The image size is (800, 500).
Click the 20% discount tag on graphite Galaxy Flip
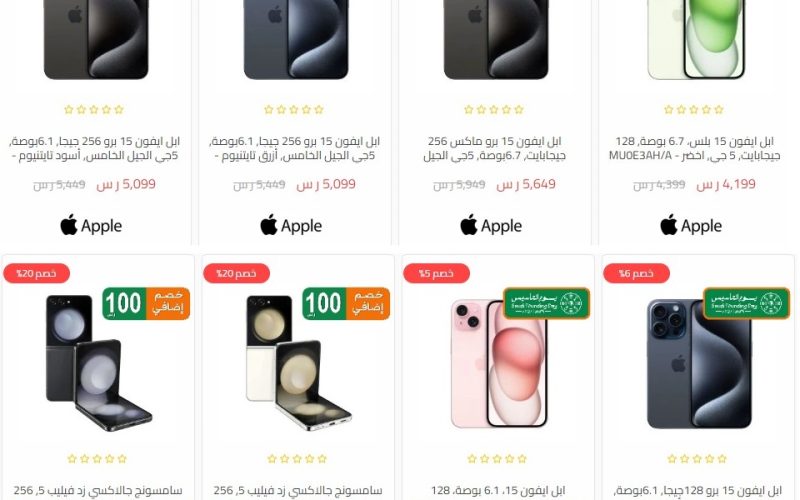point(36,273)
